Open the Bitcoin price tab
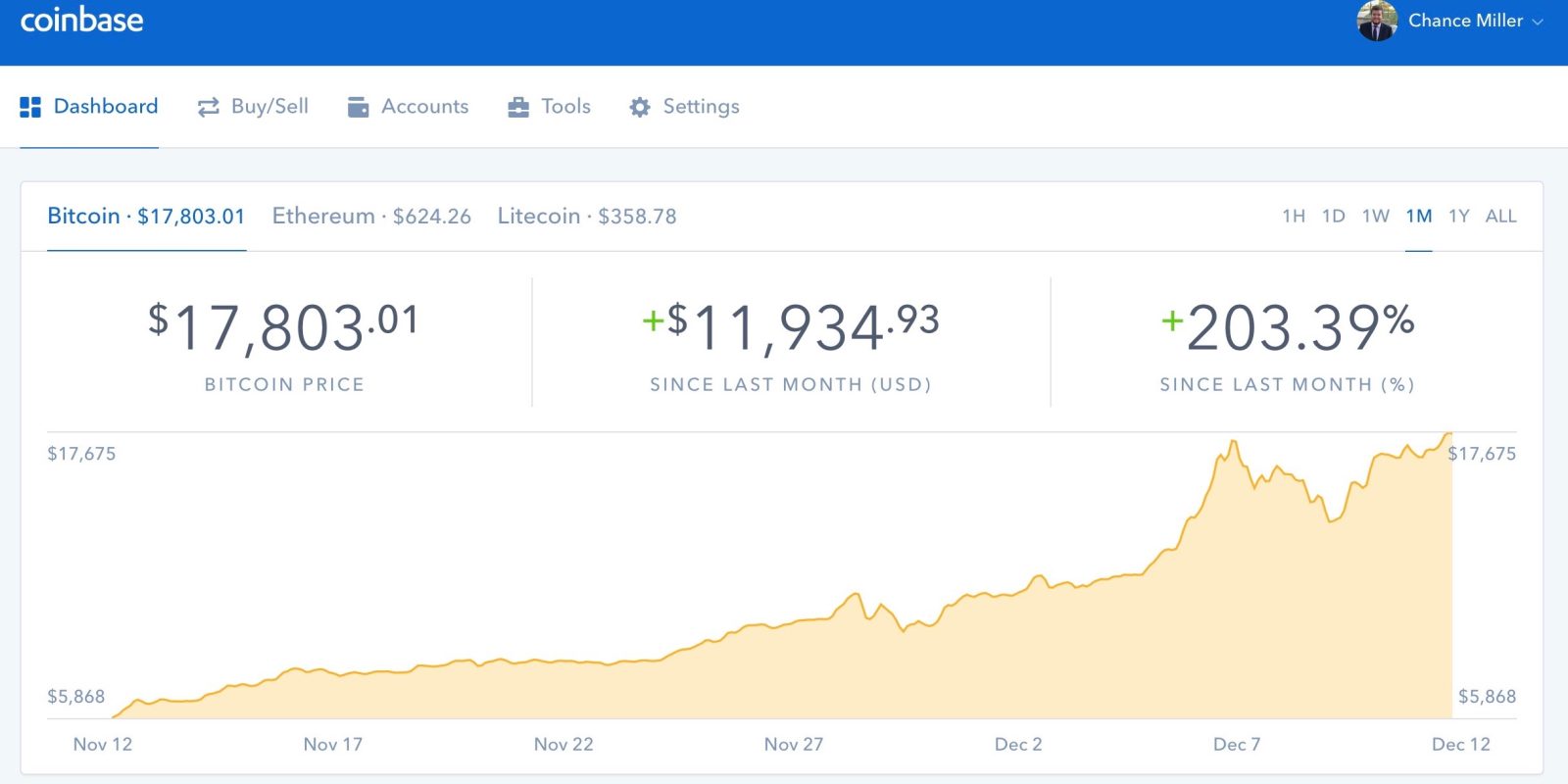Viewport: 1568px width, 784px height. 146,216
